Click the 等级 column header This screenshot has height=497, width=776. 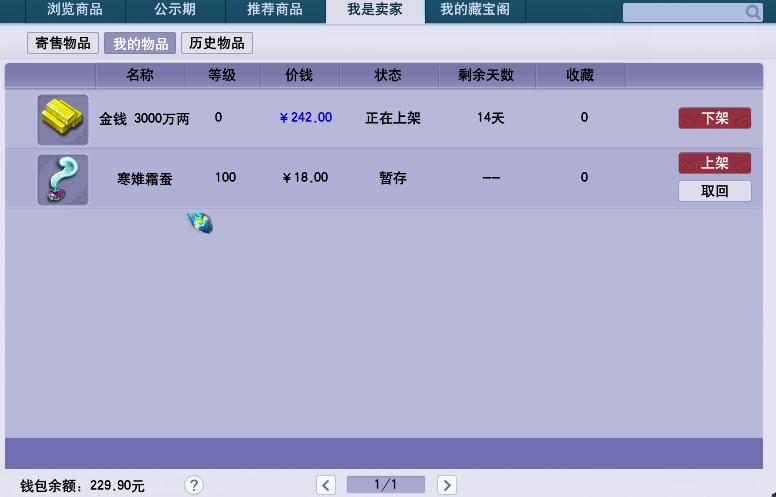222,75
